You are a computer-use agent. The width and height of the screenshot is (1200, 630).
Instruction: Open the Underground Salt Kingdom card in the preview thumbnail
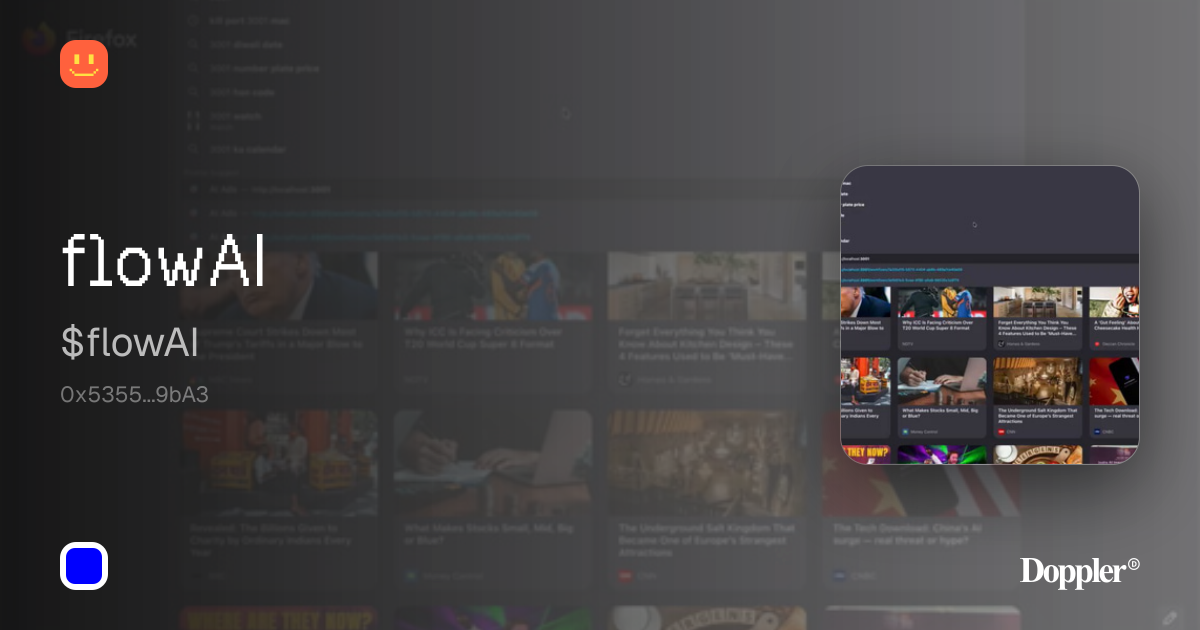click(x=1038, y=397)
